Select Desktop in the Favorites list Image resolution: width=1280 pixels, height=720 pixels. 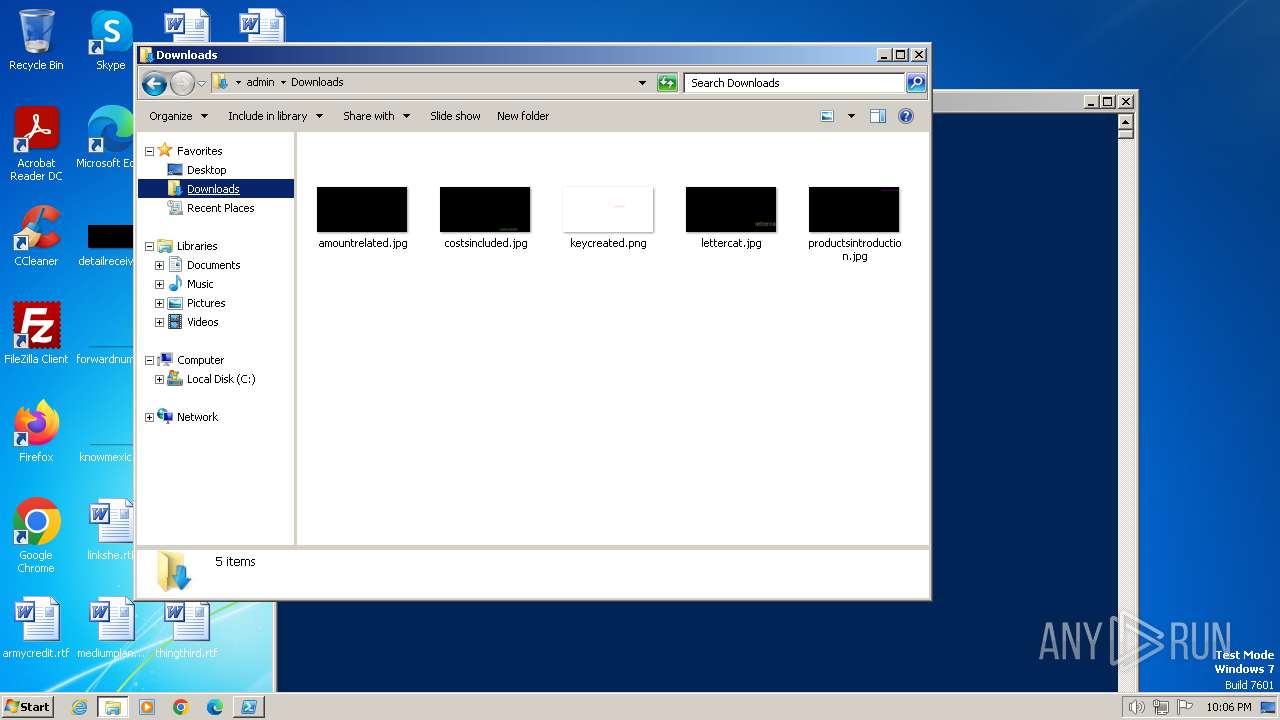coord(206,170)
